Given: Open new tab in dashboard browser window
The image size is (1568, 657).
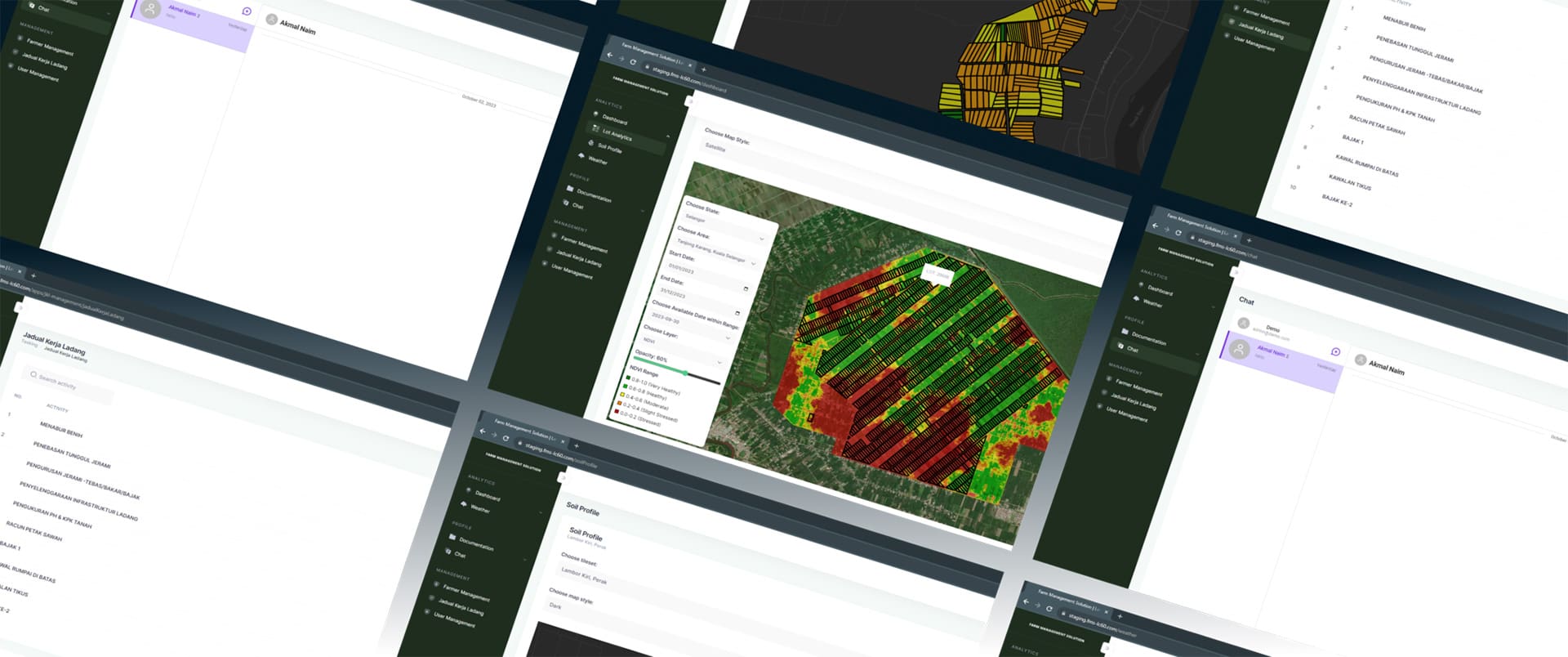Looking at the screenshot, I should pos(704,70).
